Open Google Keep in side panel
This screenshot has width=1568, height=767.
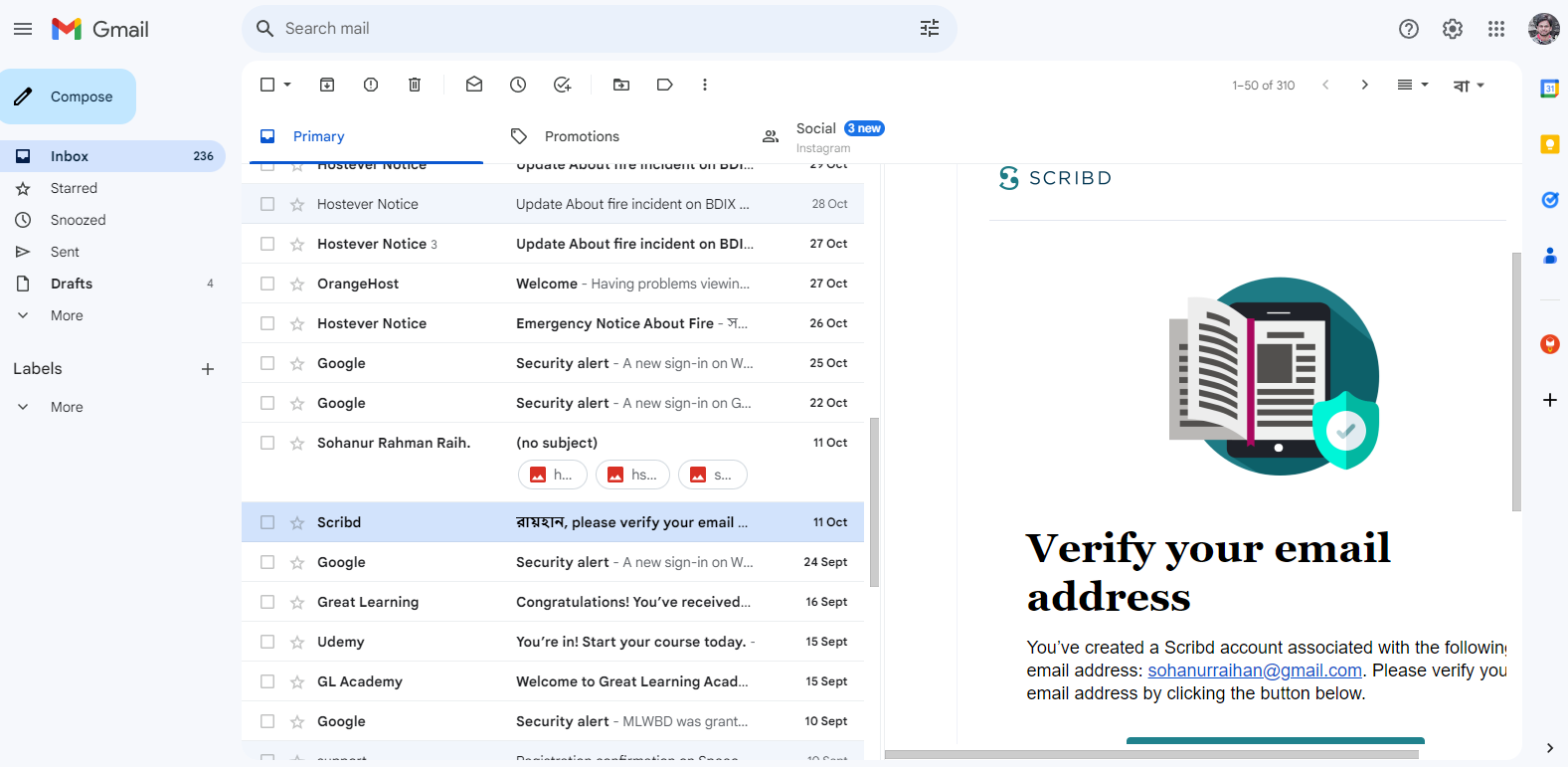coord(1549,144)
